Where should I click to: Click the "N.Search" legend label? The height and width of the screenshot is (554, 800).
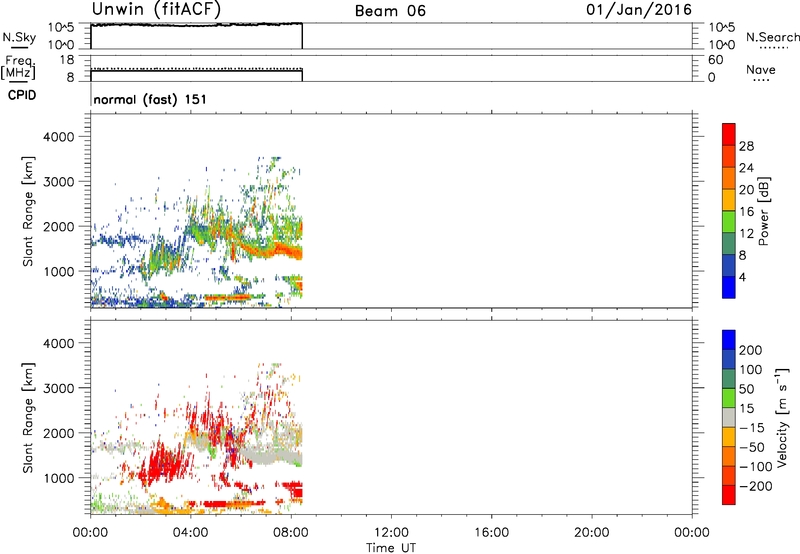coord(772,37)
